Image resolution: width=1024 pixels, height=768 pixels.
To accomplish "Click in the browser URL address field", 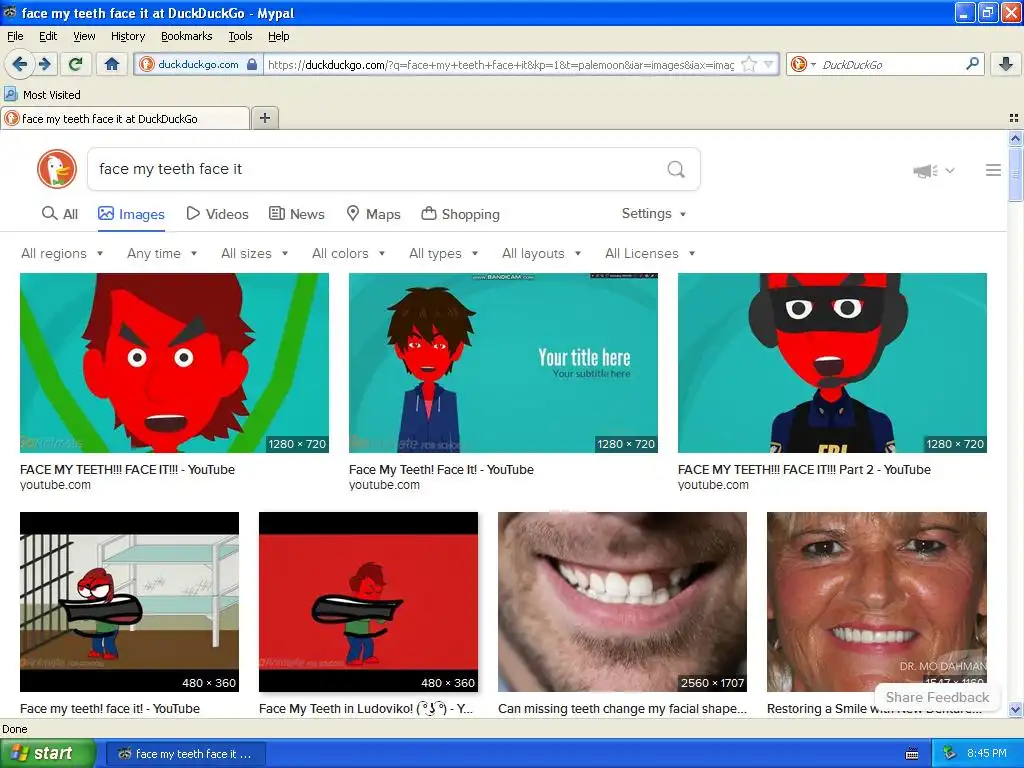I will point(502,64).
